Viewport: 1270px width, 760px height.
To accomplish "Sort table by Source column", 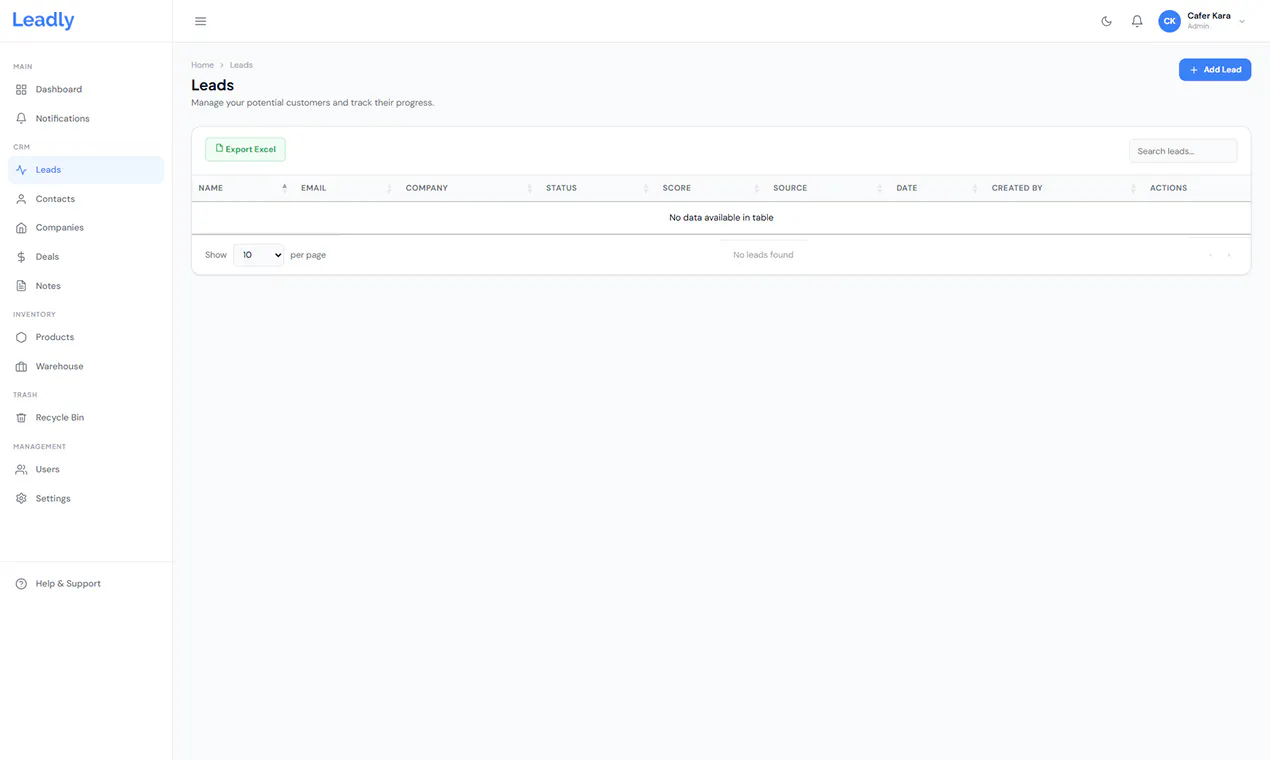I will click(x=827, y=188).
